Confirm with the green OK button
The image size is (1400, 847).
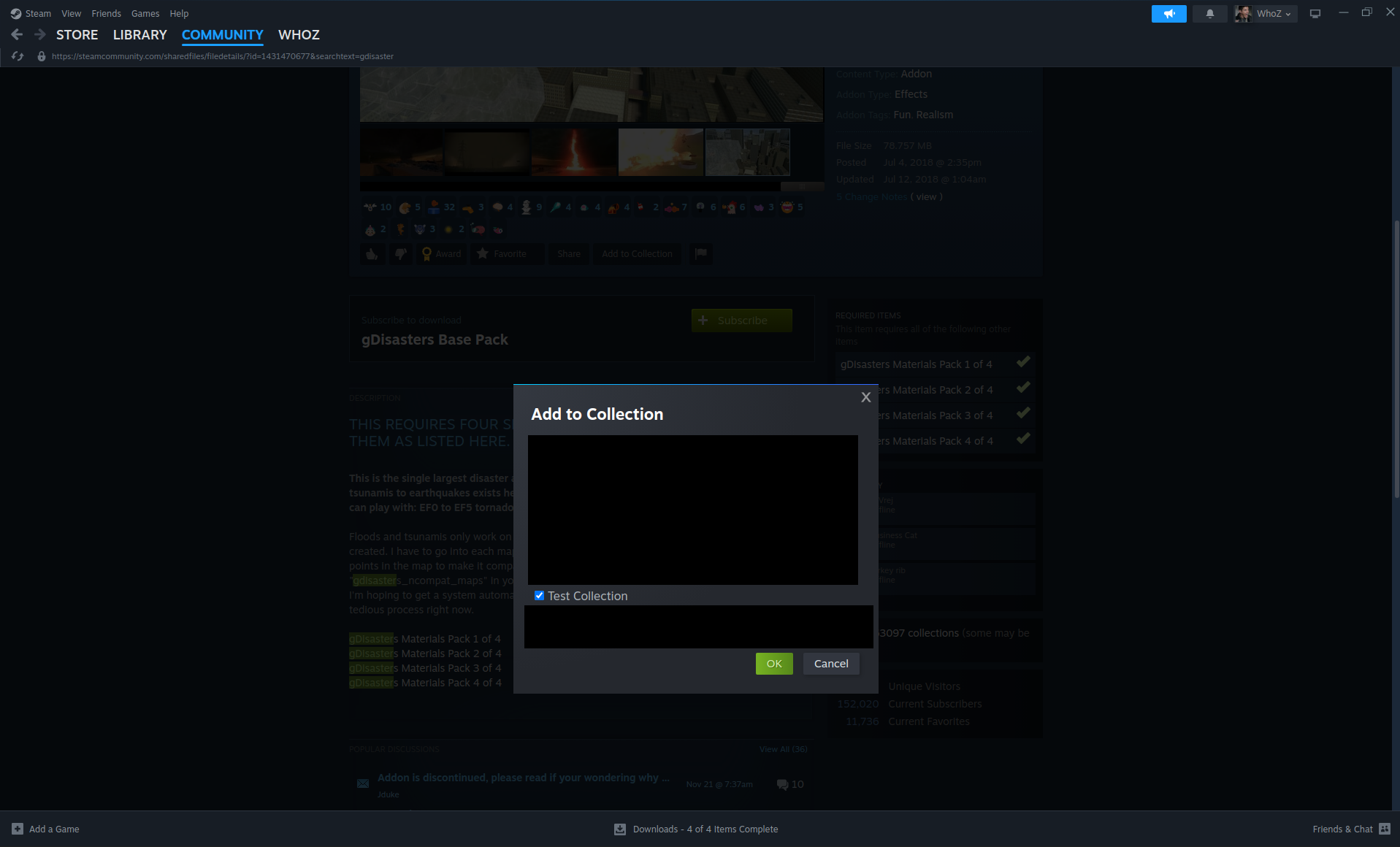pos(774,664)
